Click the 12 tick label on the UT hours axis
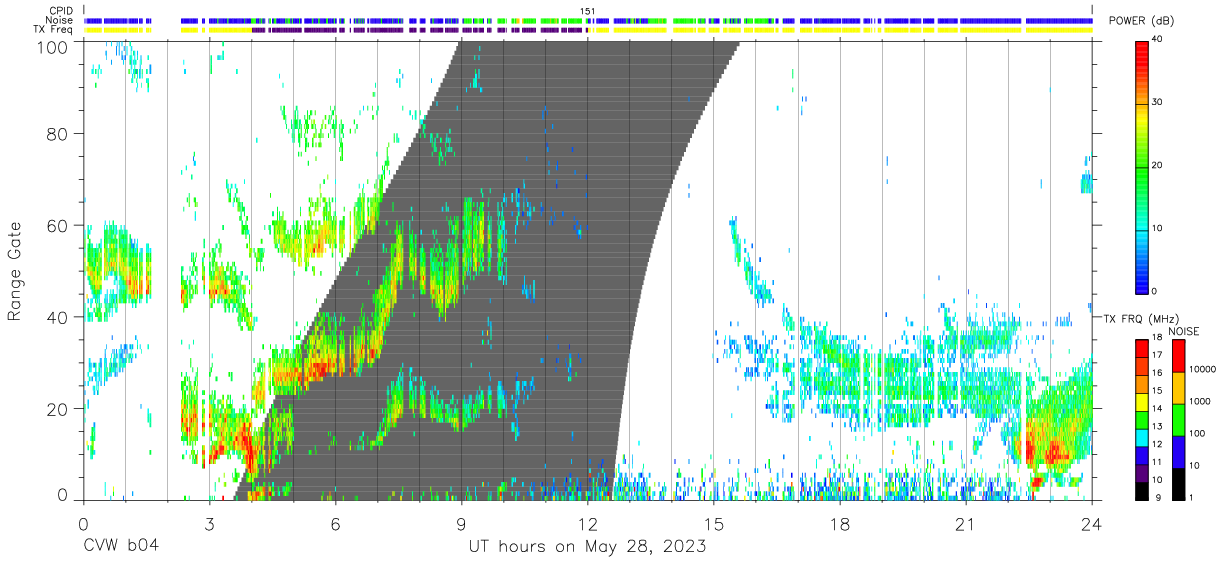This screenshot has height=567, width=1228. [587, 524]
